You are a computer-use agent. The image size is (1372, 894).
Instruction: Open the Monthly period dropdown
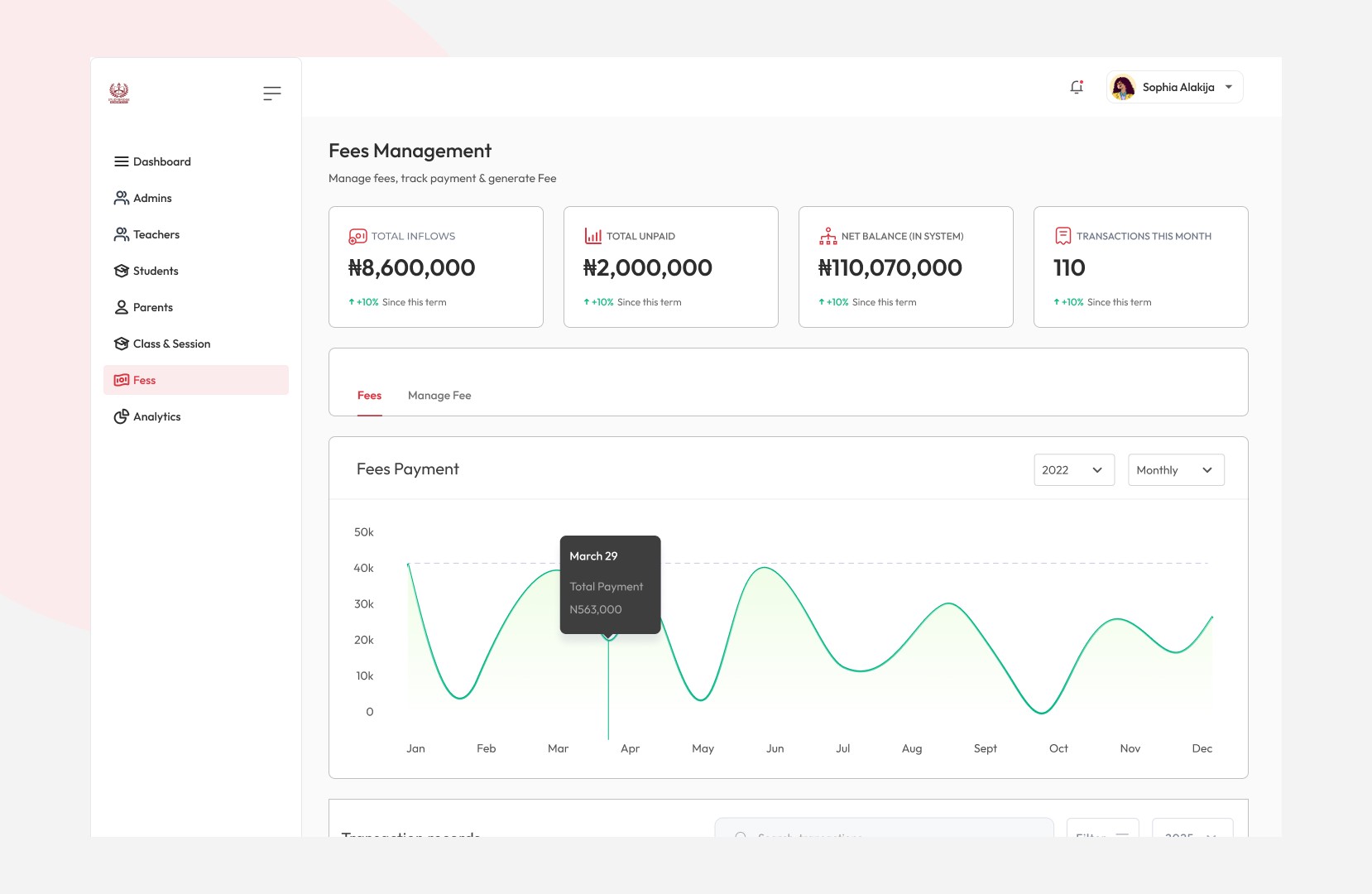1176,469
